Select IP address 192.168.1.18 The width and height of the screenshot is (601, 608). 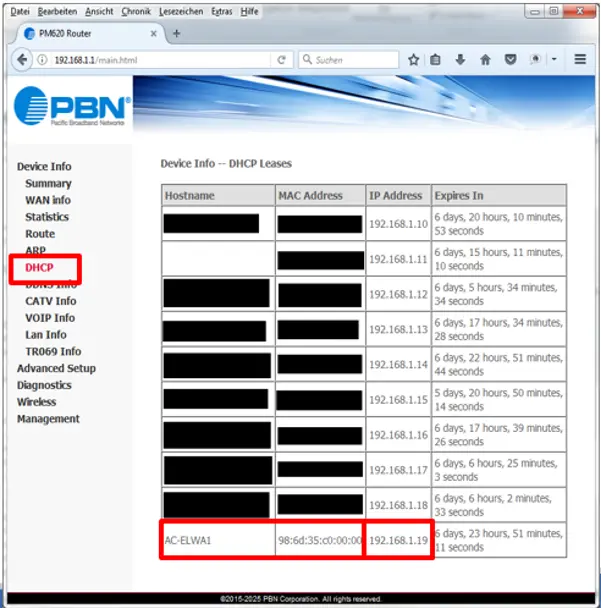[x=398, y=505]
